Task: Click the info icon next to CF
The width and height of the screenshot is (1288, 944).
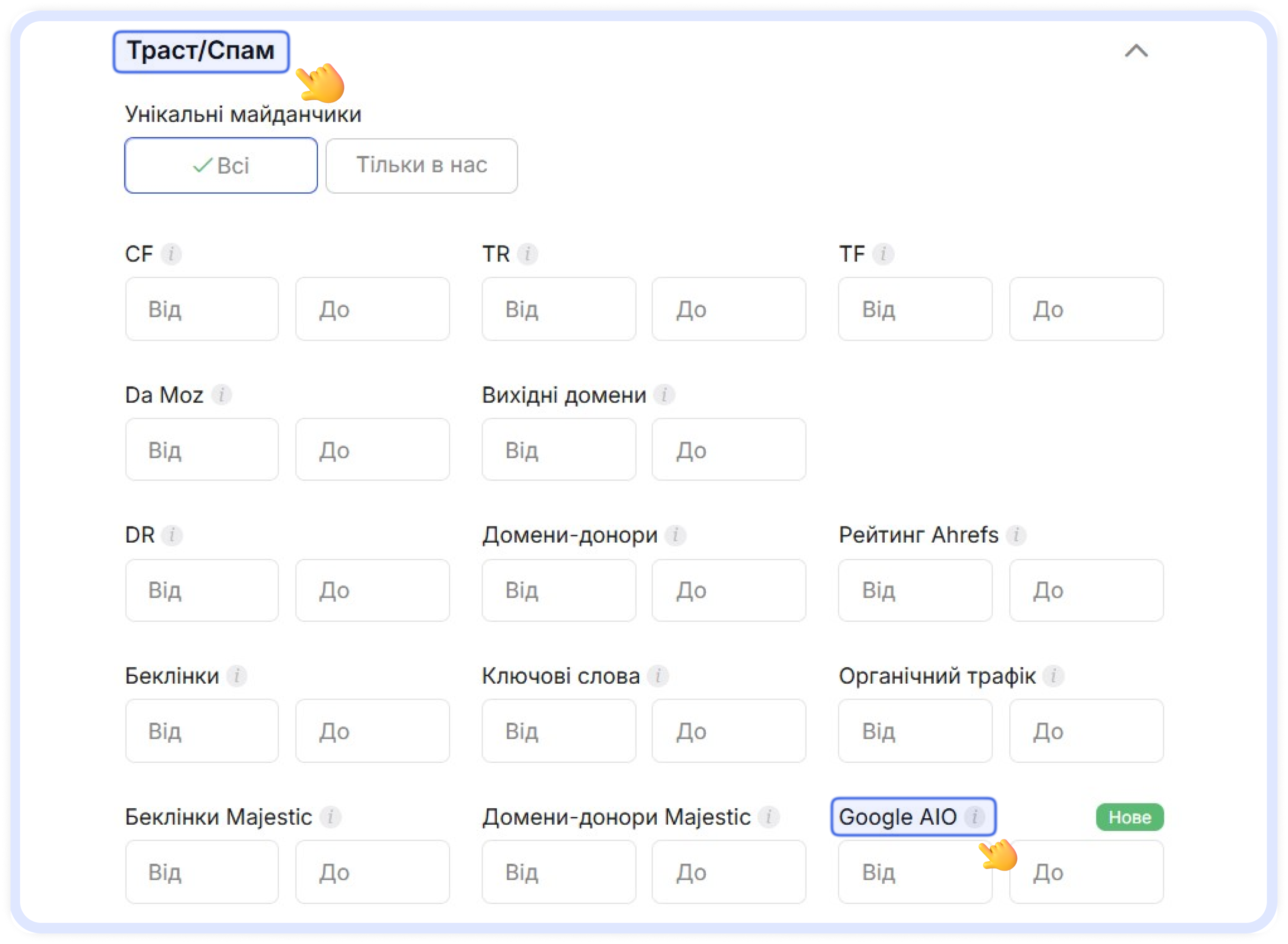Action: click(171, 254)
